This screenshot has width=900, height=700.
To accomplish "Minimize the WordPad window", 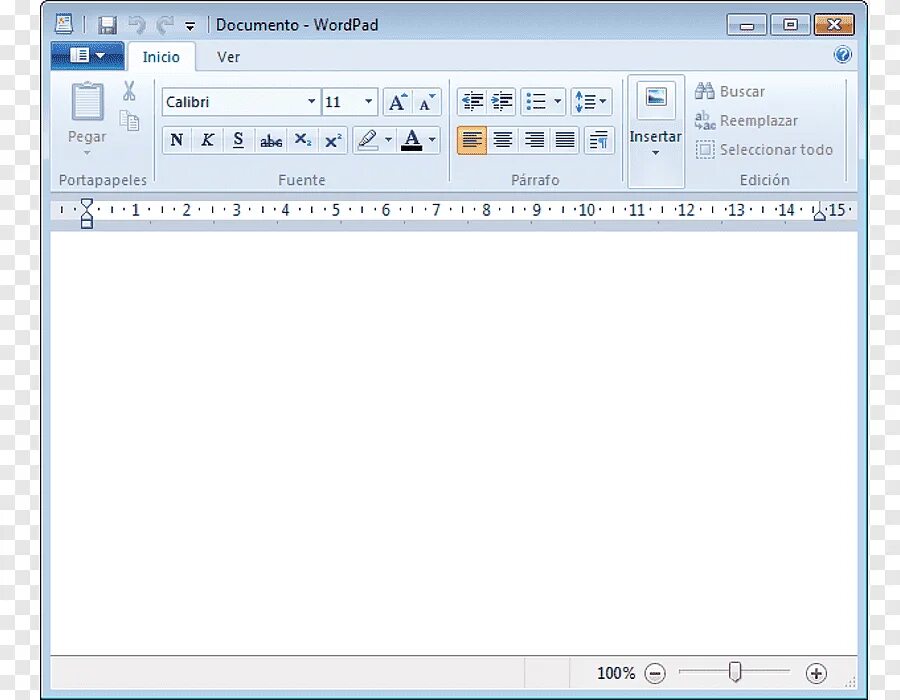I will [747, 25].
